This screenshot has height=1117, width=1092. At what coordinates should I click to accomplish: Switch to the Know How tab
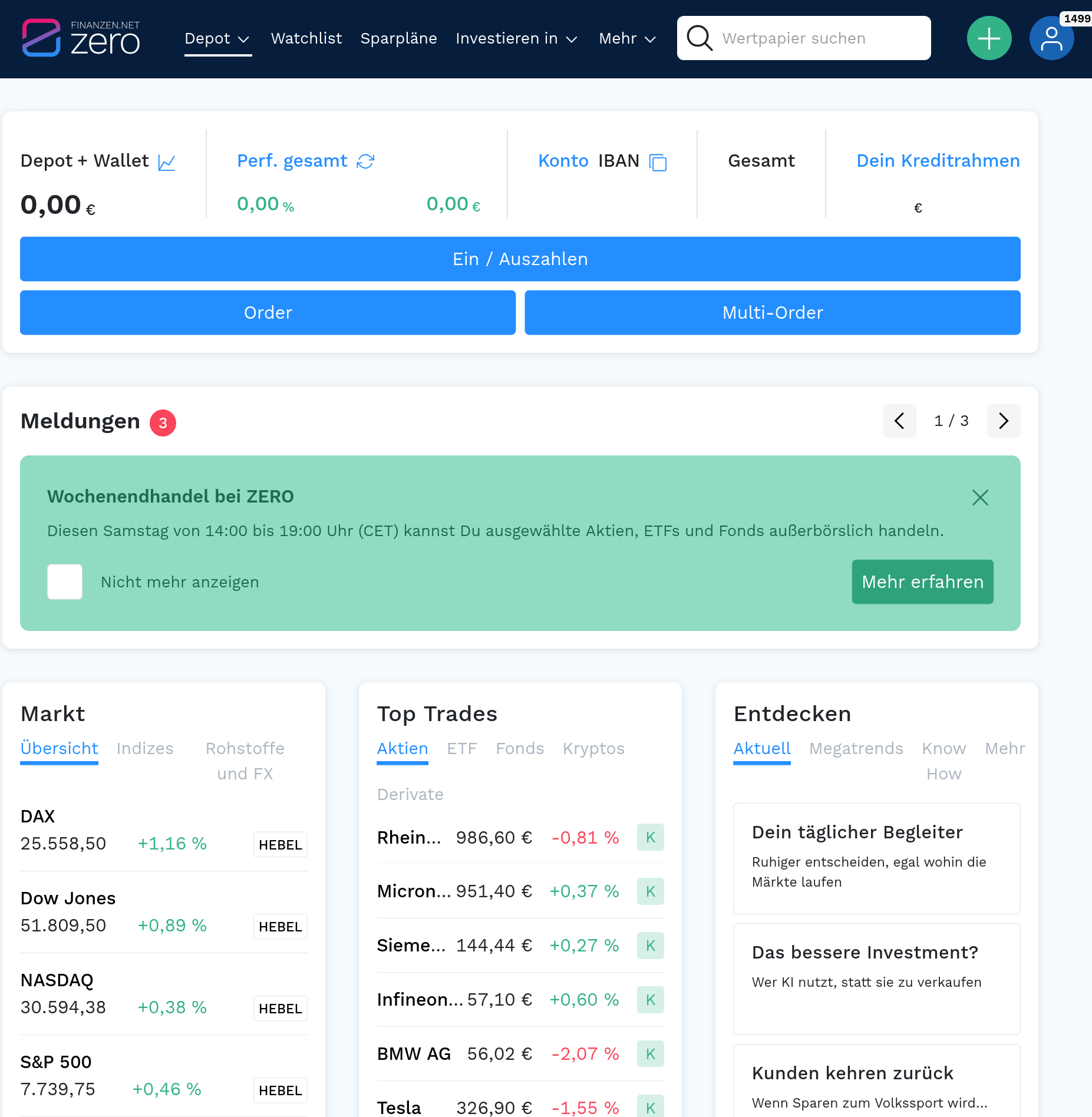[x=944, y=761]
